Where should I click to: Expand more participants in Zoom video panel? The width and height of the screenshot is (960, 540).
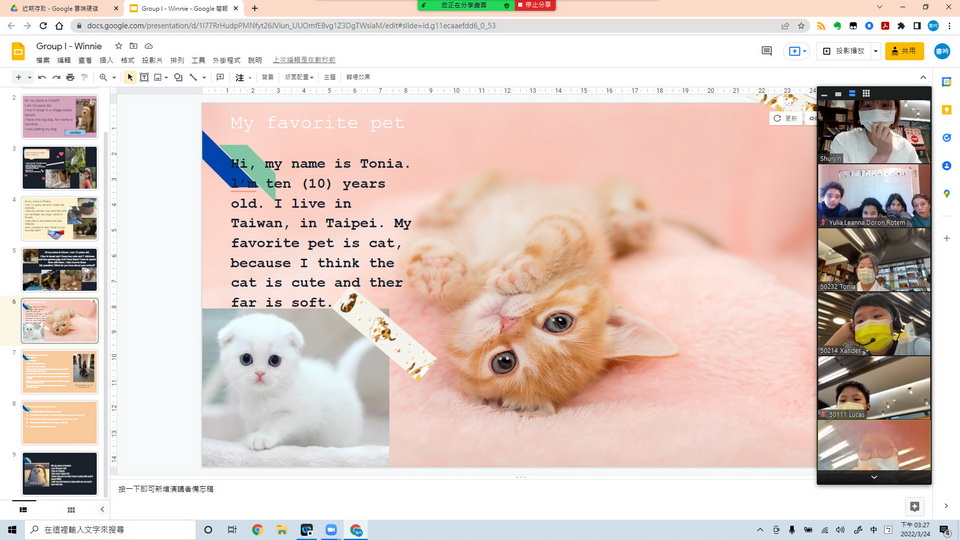pyautogui.click(x=873, y=477)
